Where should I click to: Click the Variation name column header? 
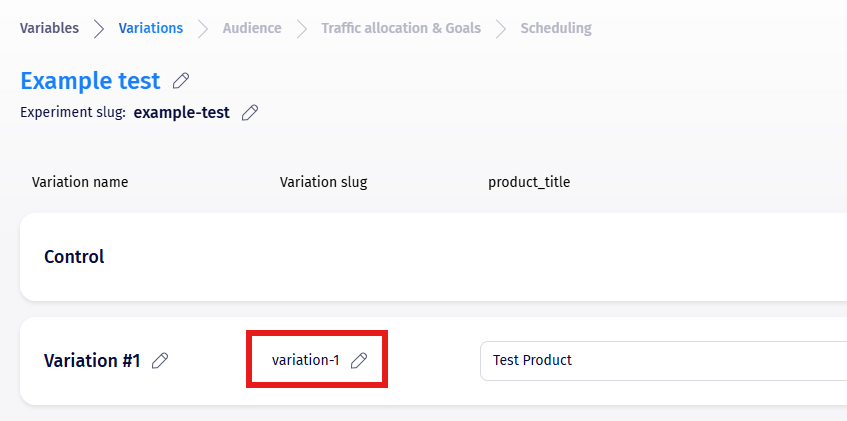click(x=80, y=182)
